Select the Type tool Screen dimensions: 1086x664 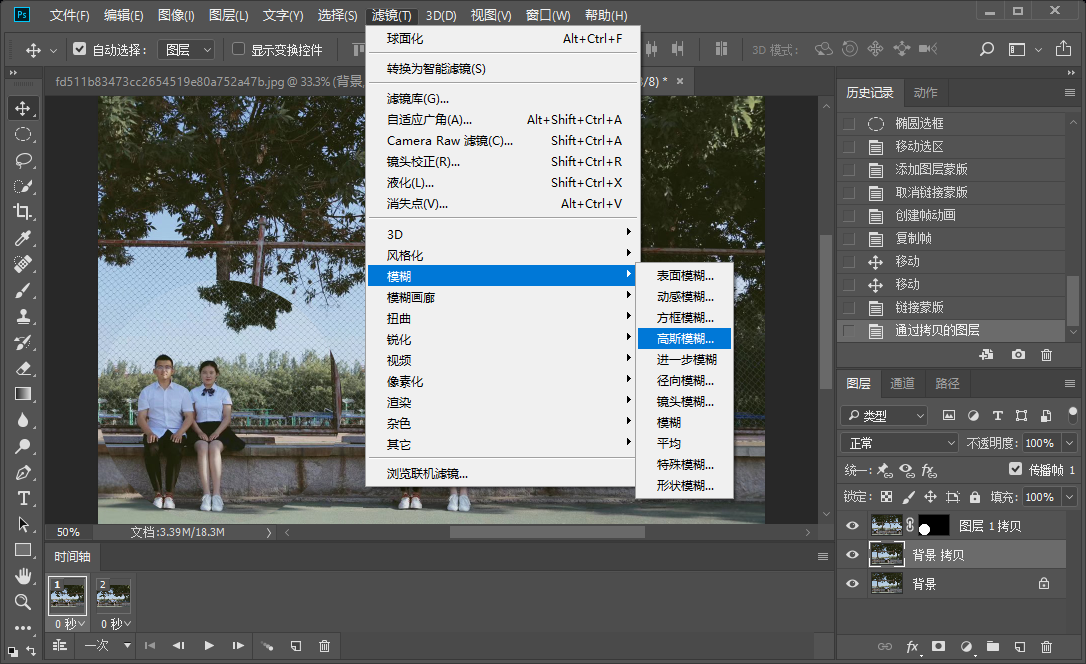pos(23,499)
